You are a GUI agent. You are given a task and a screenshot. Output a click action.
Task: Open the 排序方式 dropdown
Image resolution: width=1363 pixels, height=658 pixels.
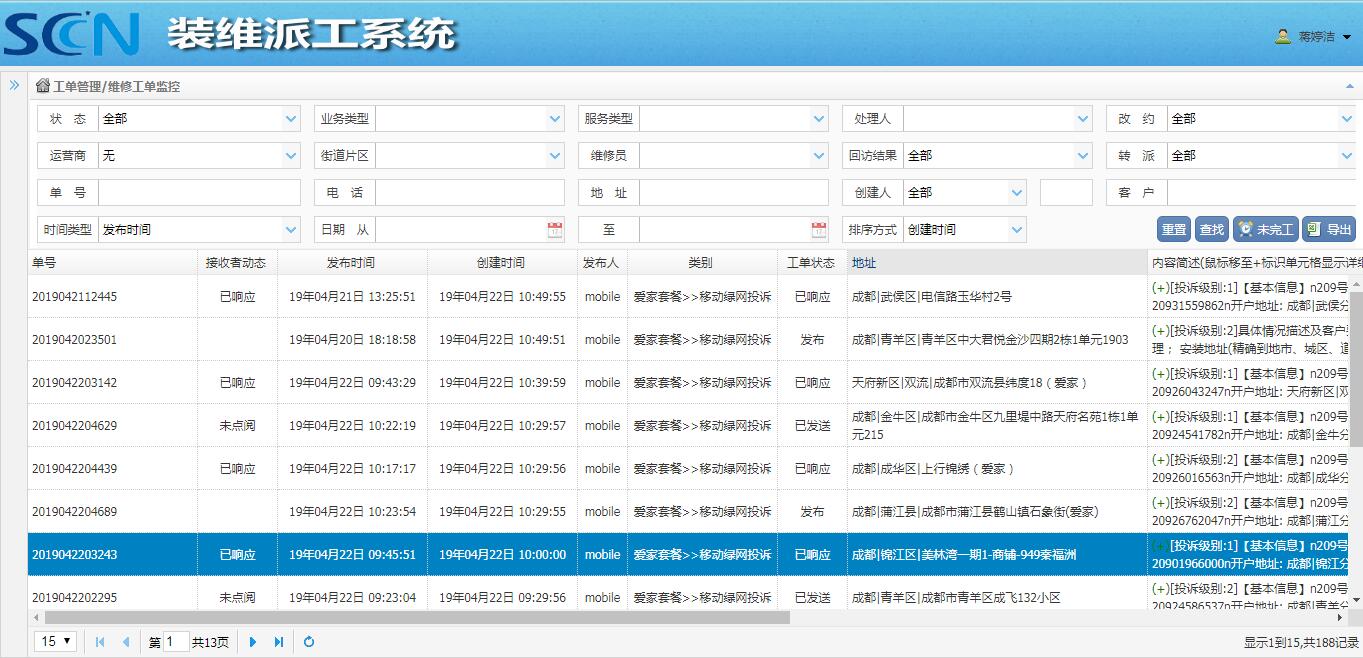(1017, 230)
